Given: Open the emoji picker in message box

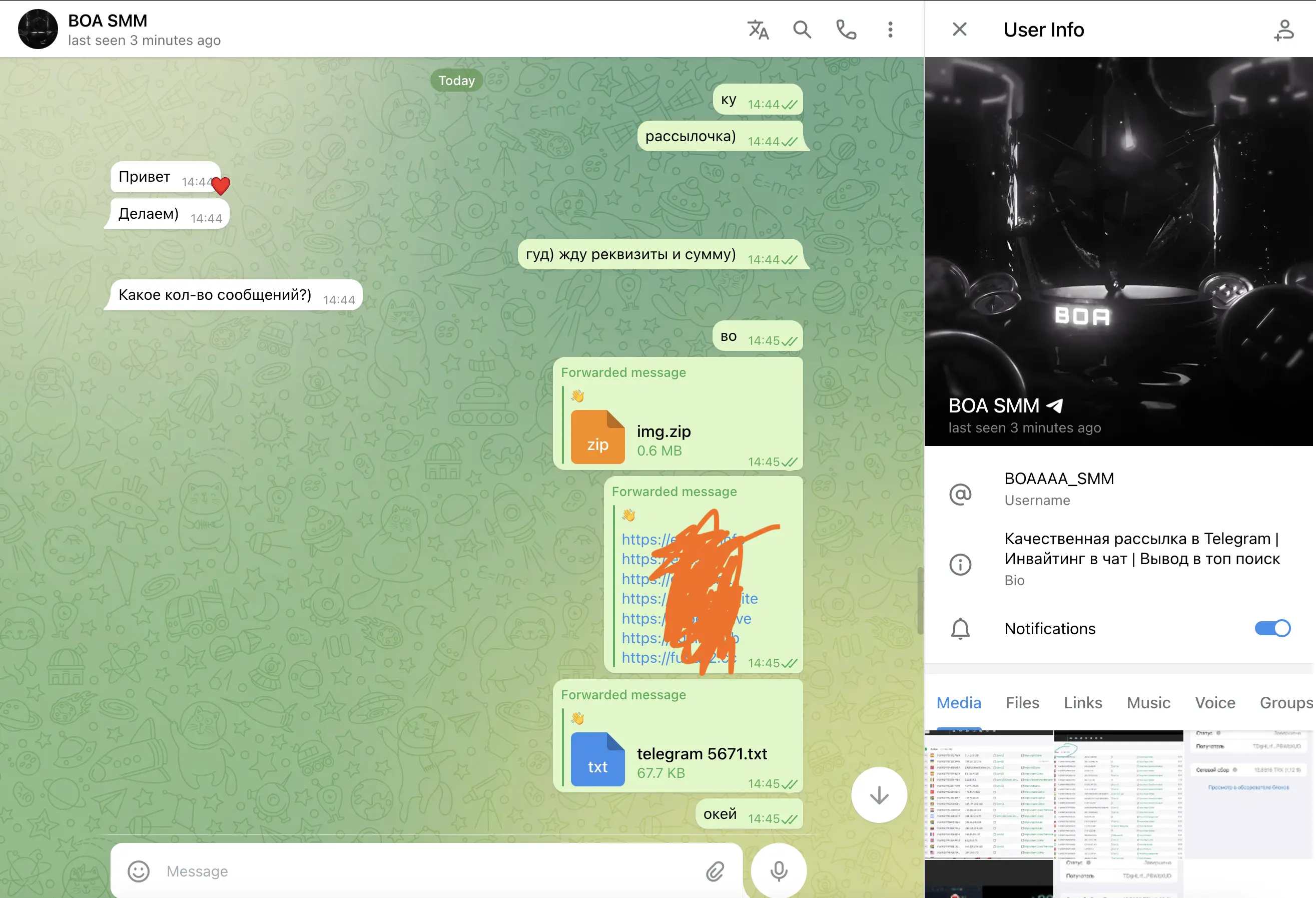Looking at the screenshot, I should (138, 871).
